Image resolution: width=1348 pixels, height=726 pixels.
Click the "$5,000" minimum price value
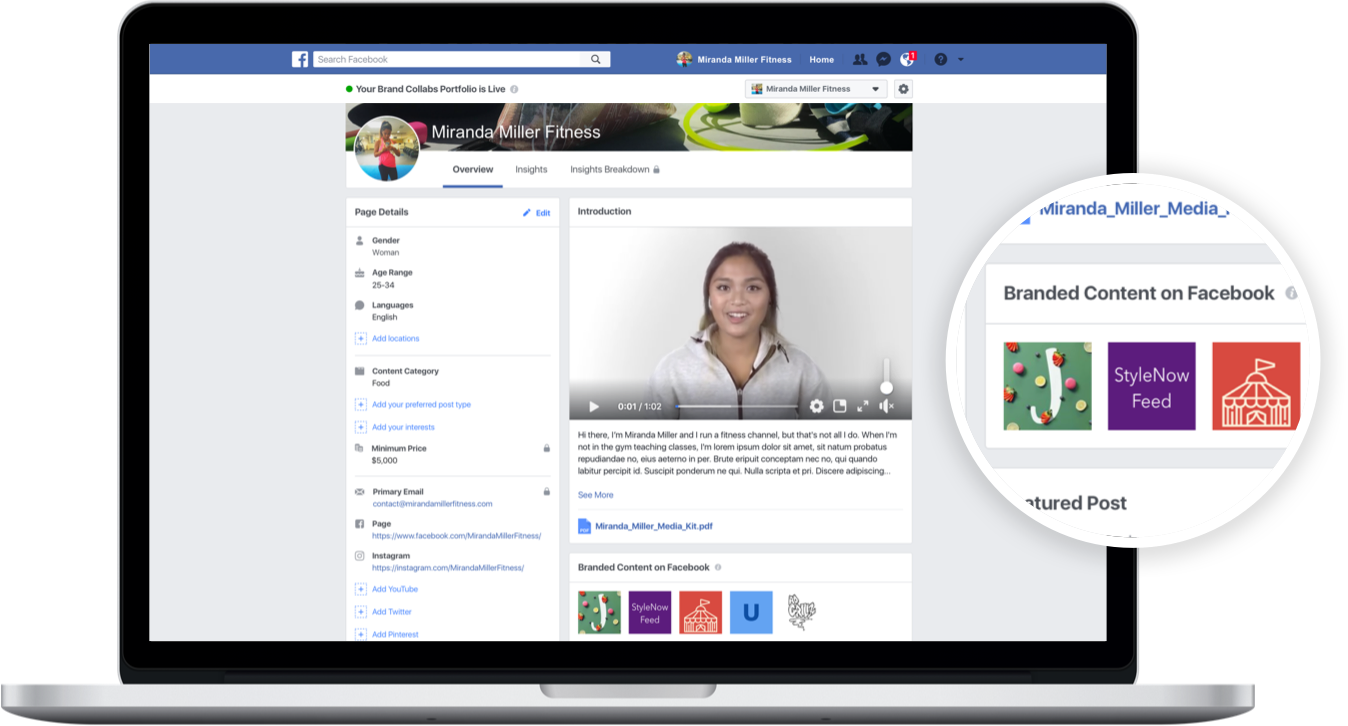(385, 460)
